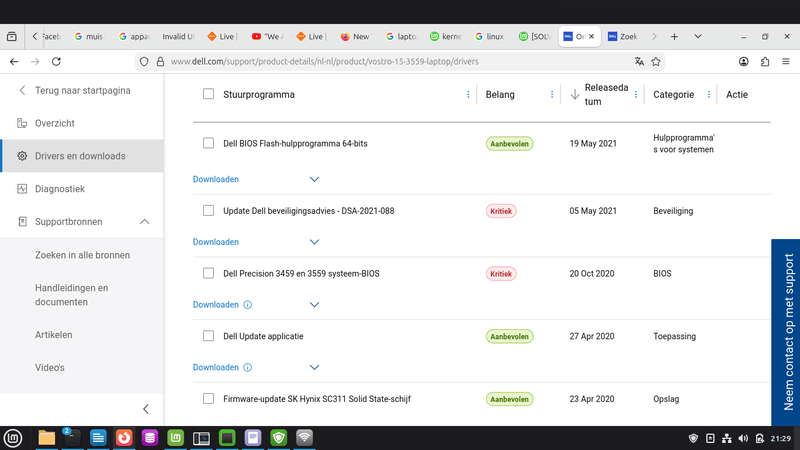
Task: Open the green Mint taskbar app icon
Action: point(176,438)
